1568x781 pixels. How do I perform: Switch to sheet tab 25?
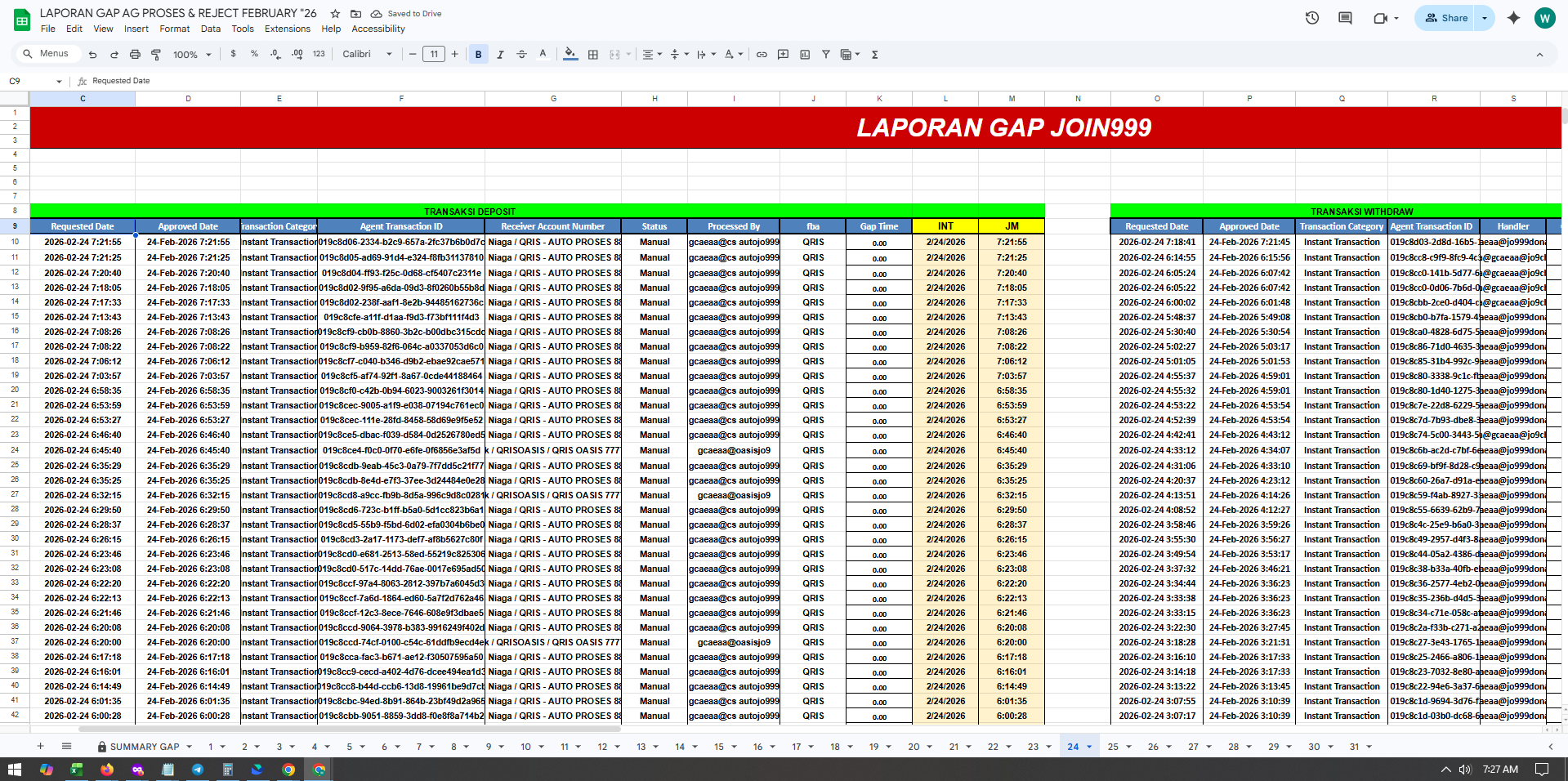pos(1113,747)
